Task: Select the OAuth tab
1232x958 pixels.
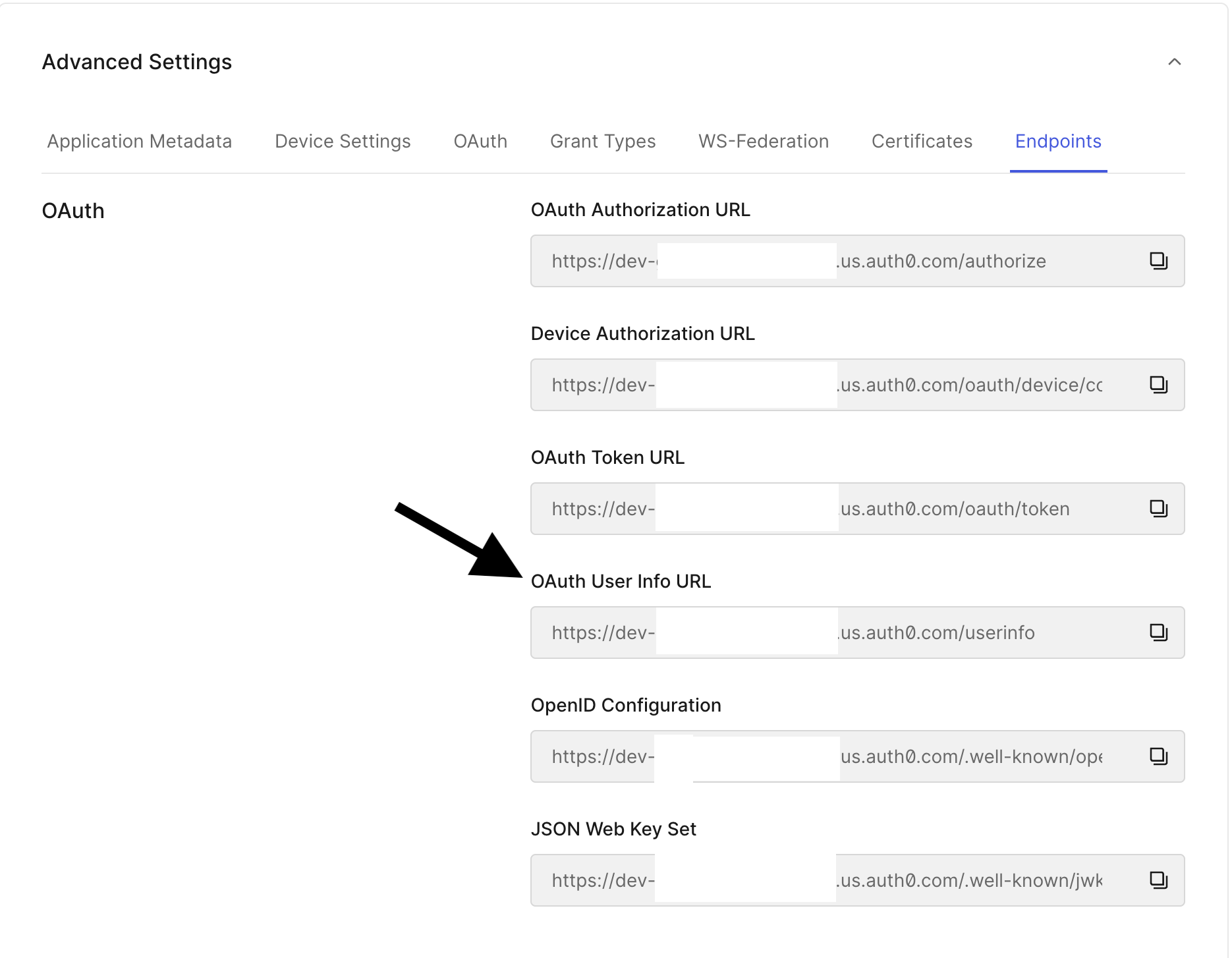Action: tap(480, 141)
